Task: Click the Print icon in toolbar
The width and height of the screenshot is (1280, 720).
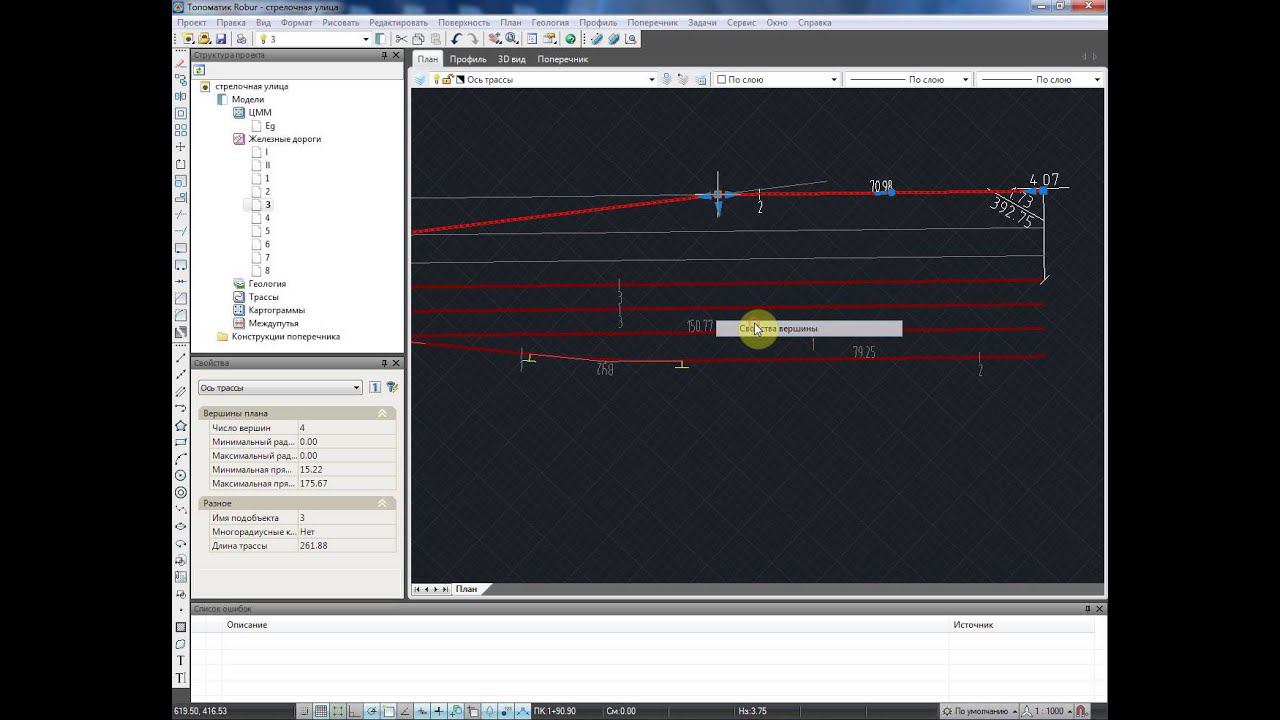Action: tap(241, 39)
